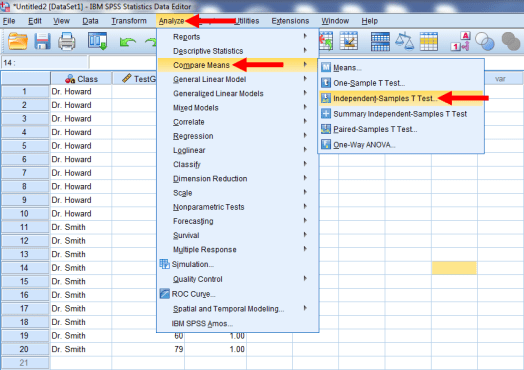The image size is (524, 370).
Task: Open the Help menu
Action: coord(370,21)
